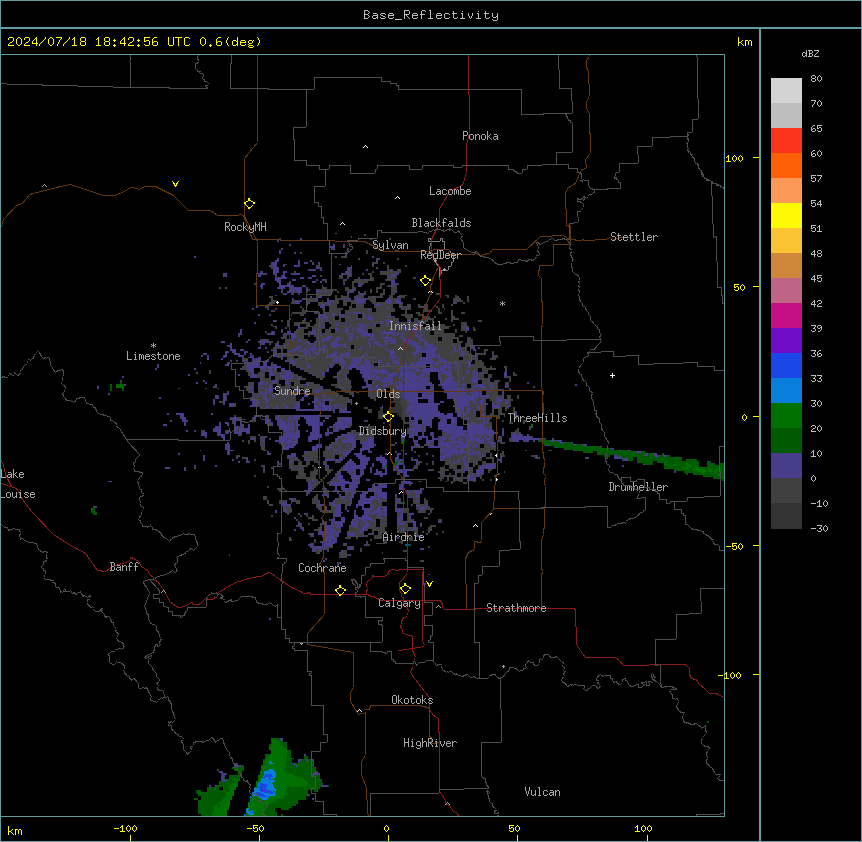
Task: Select the Vulcan label
Action: [543, 792]
